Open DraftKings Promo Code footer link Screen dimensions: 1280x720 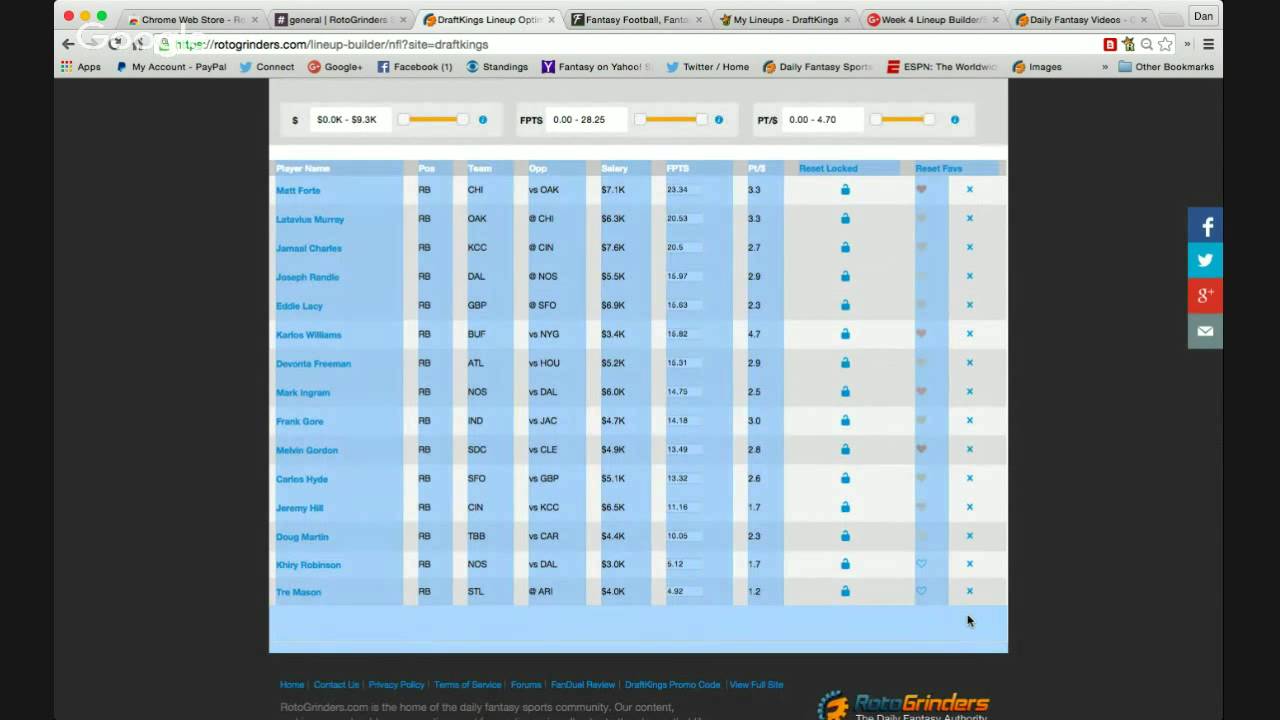click(x=672, y=685)
